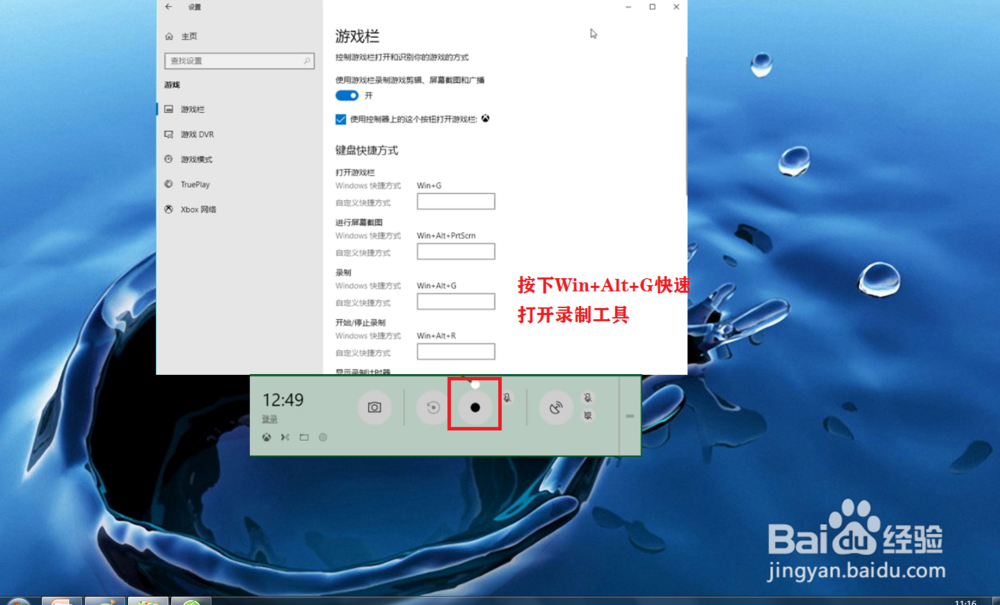Image resolution: width=1000 pixels, height=605 pixels.
Task: Turn off the game recording toggle
Action: coord(345,95)
